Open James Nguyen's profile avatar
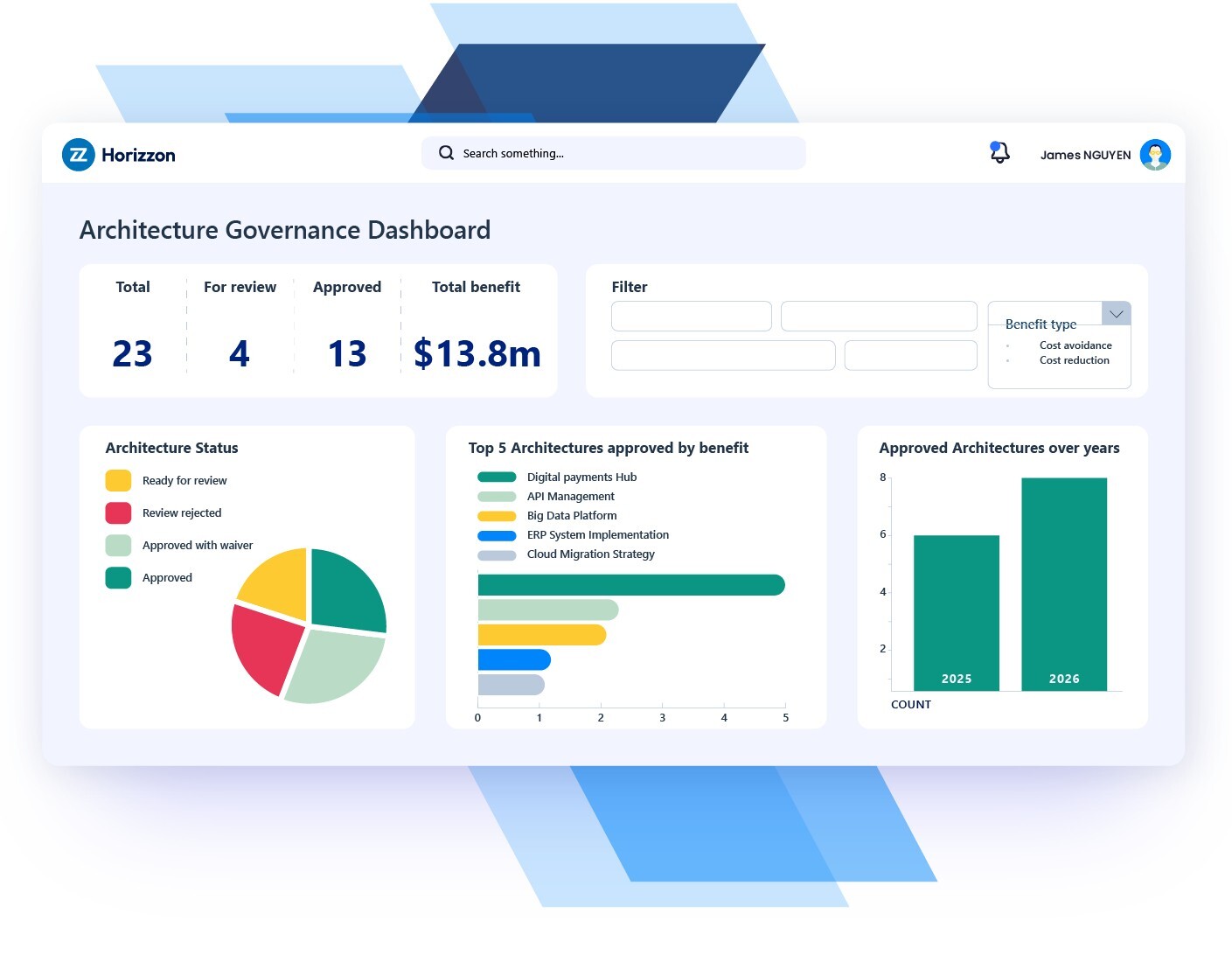Image resolution: width=1232 pixels, height=955 pixels. (x=1155, y=155)
